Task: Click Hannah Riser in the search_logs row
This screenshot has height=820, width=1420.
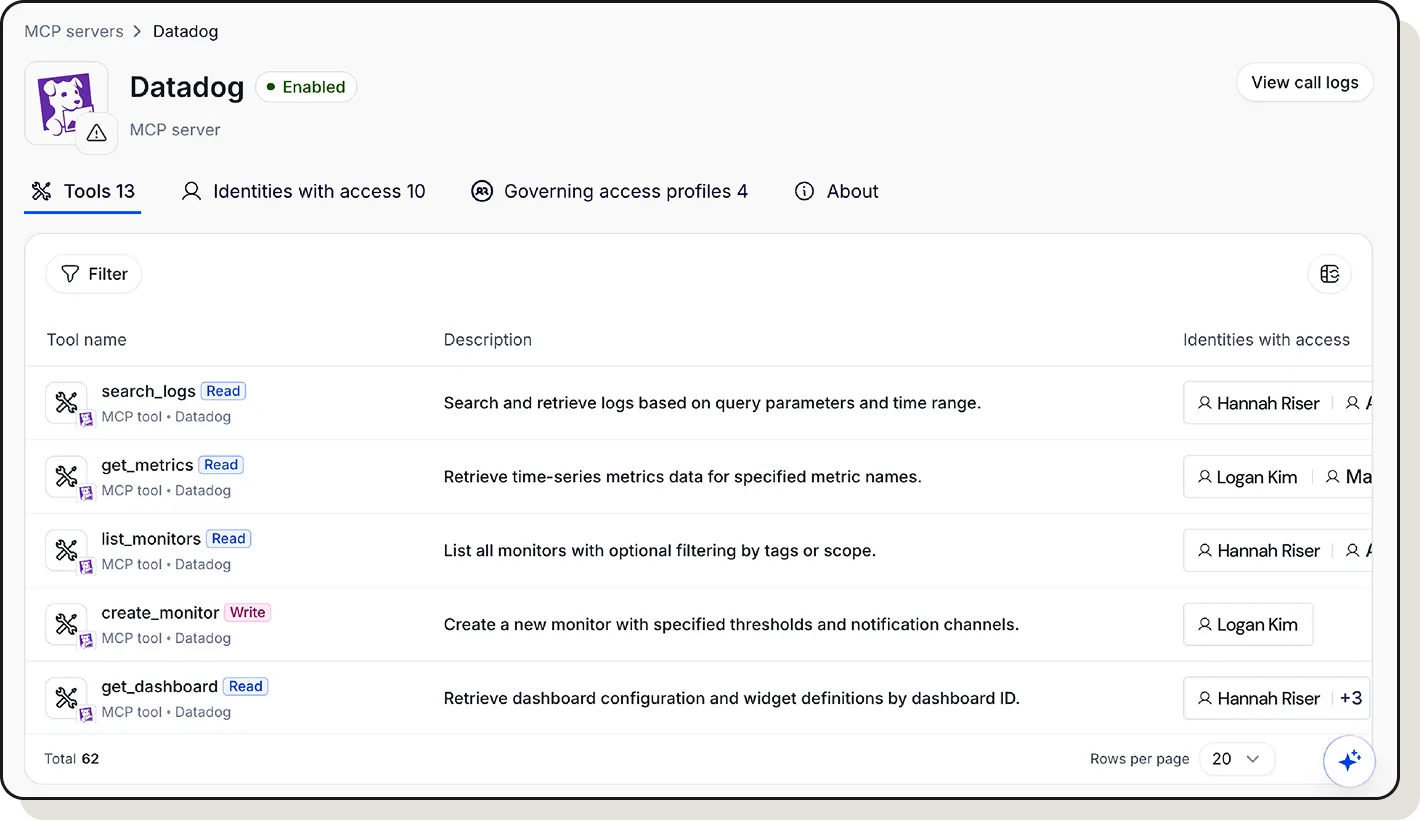Action: click(x=1258, y=403)
